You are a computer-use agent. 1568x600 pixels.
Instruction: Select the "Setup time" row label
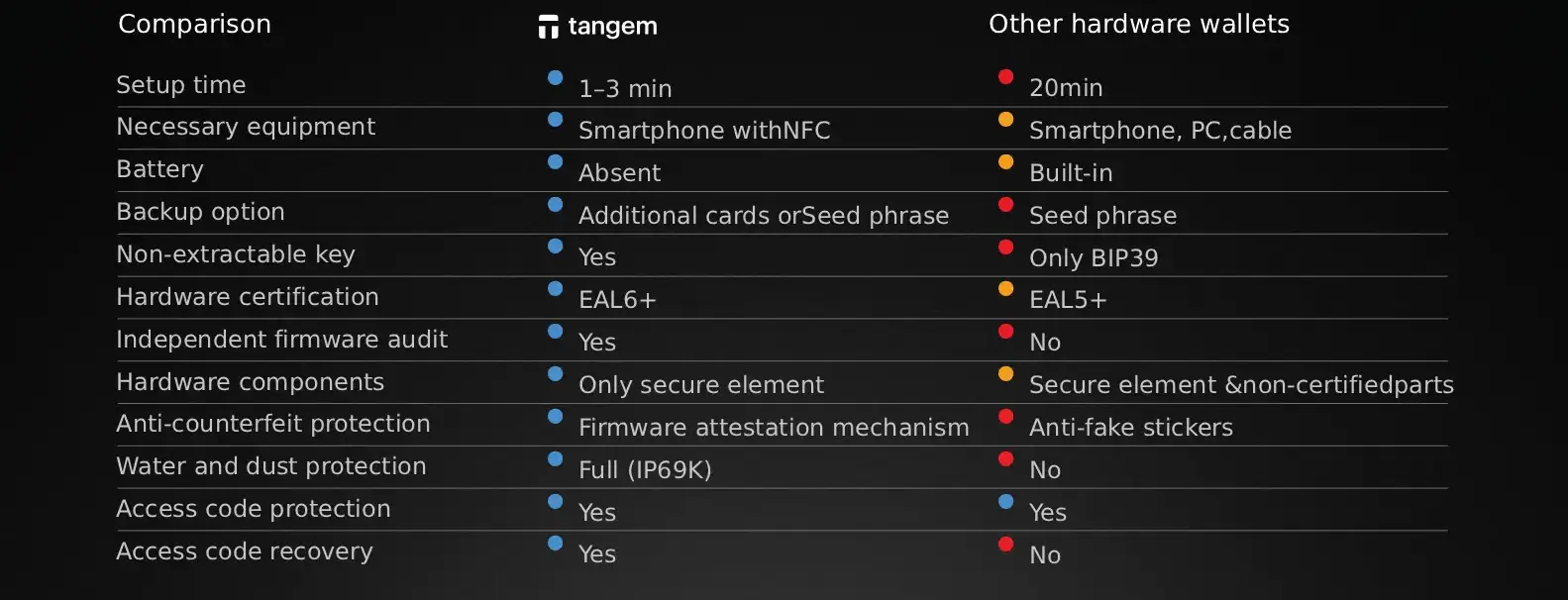point(180,85)
